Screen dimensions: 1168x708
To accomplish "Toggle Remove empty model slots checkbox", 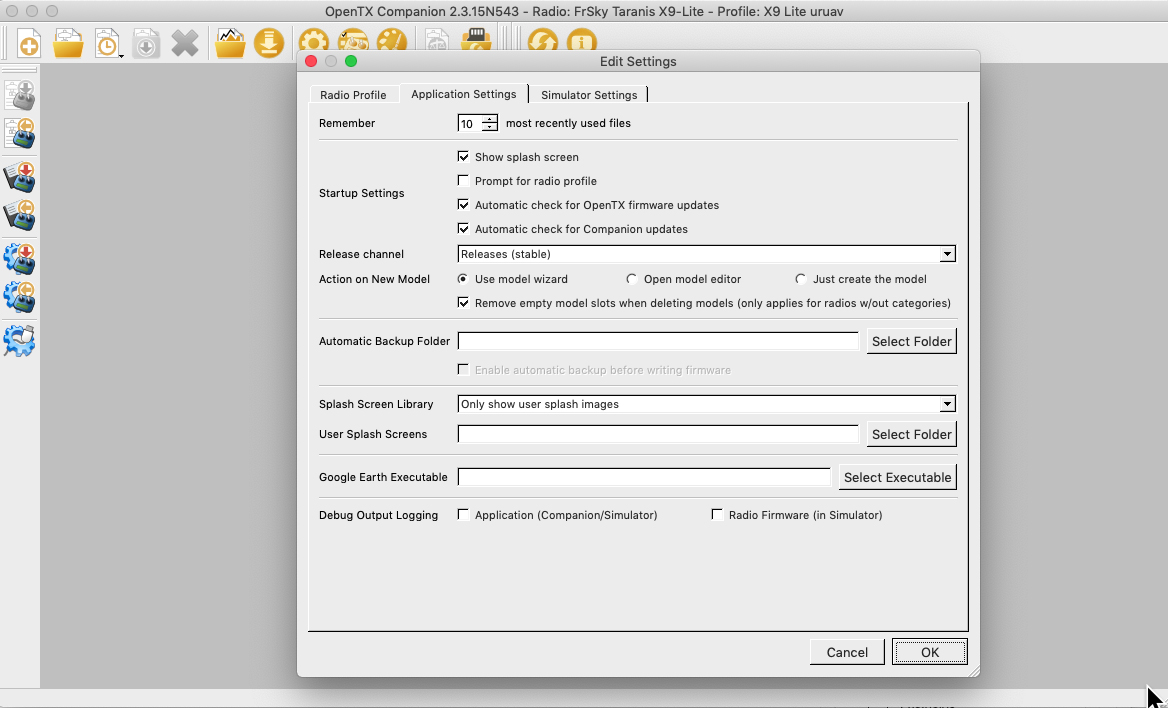I will pyautogui.click(x=463, y=303).
